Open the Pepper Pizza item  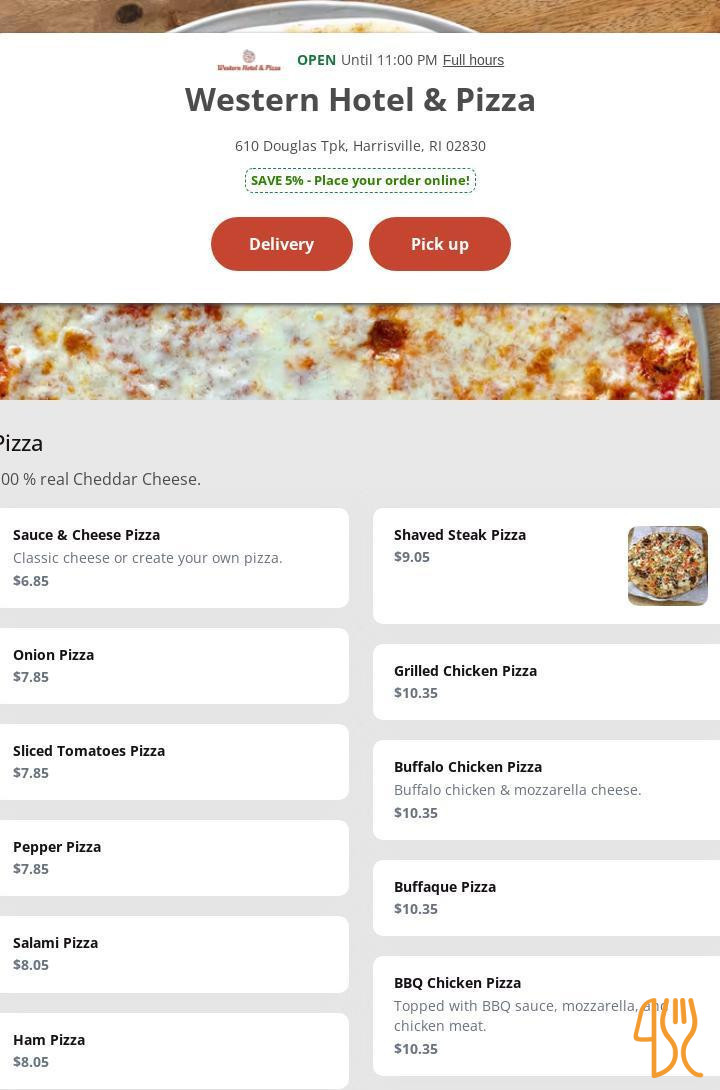(173, 858)
